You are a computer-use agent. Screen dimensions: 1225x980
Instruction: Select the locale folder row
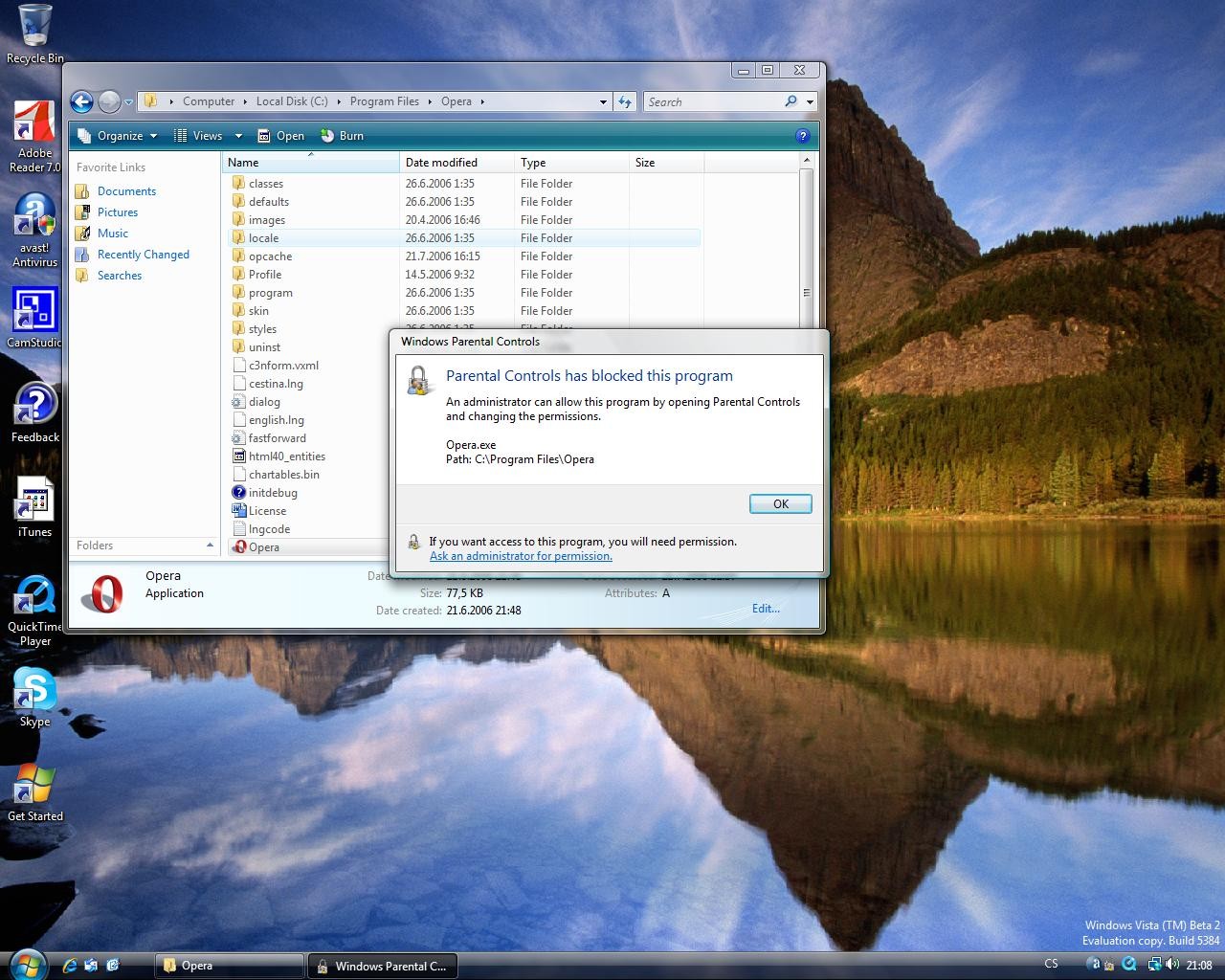click(464, 238)
